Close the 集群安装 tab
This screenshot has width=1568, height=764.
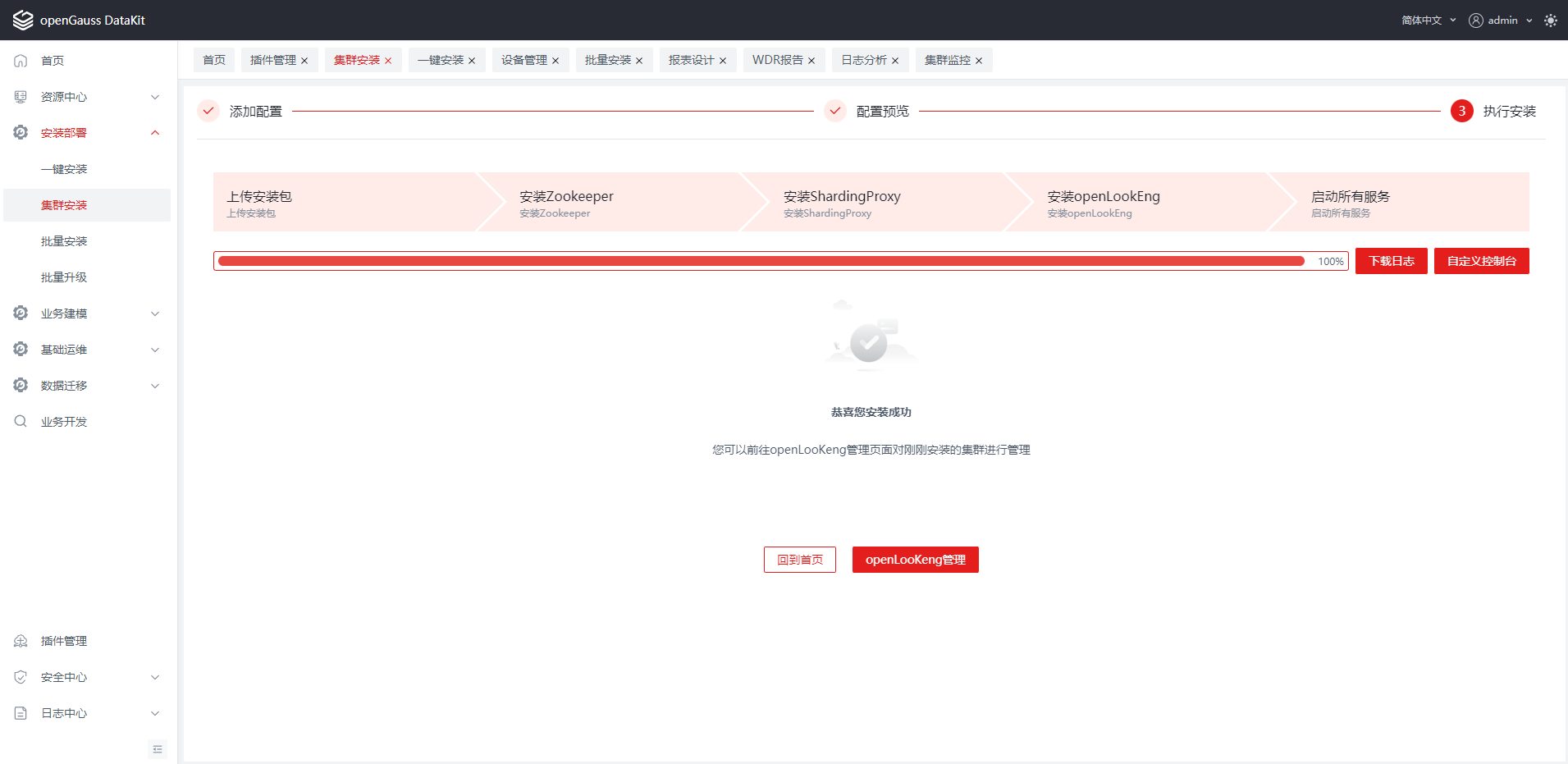point(388,61)
